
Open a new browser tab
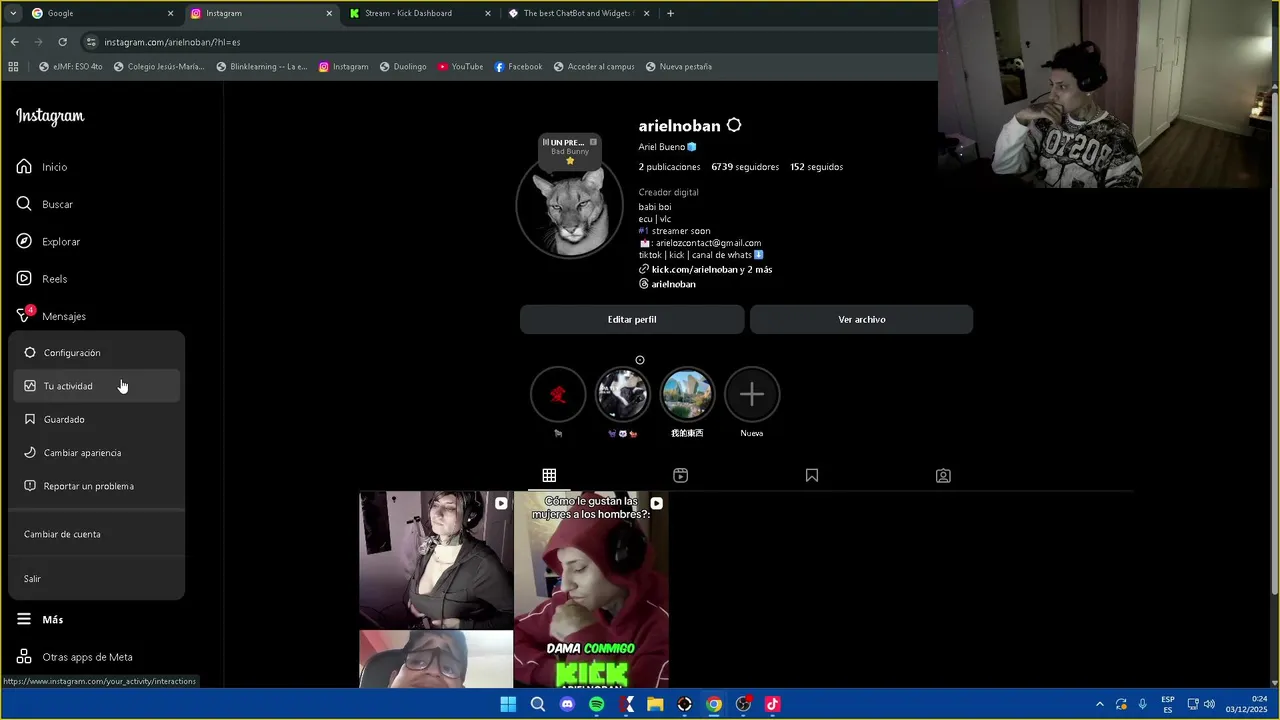click(670, 13)
